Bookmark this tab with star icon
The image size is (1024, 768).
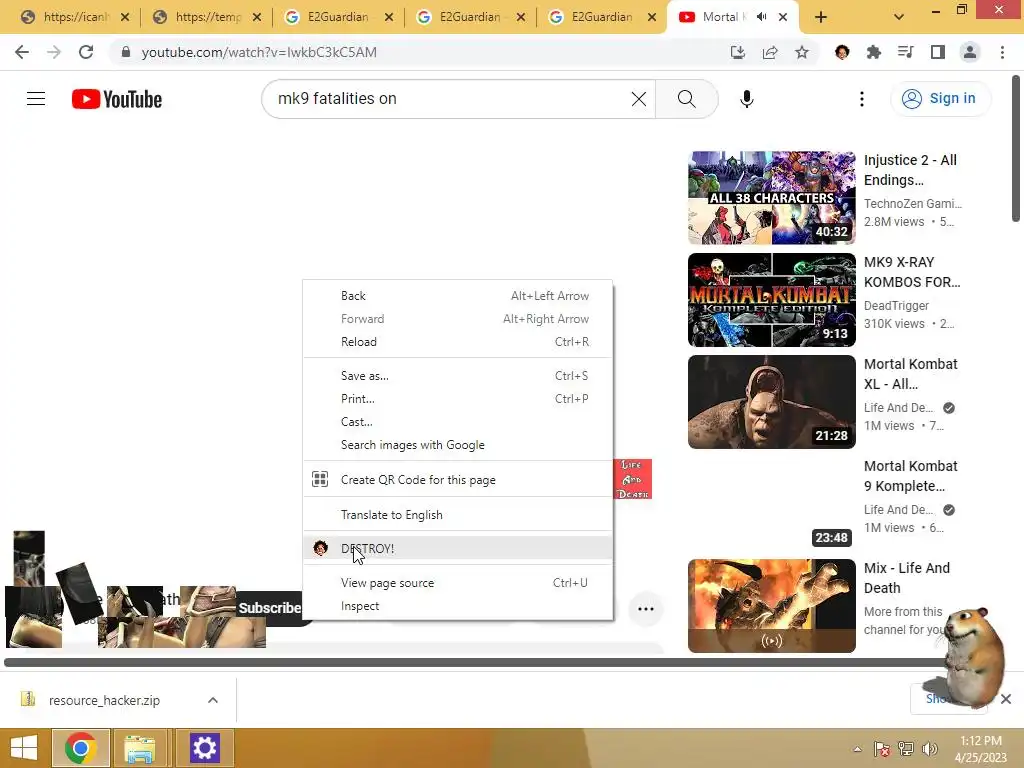[802, 52]
